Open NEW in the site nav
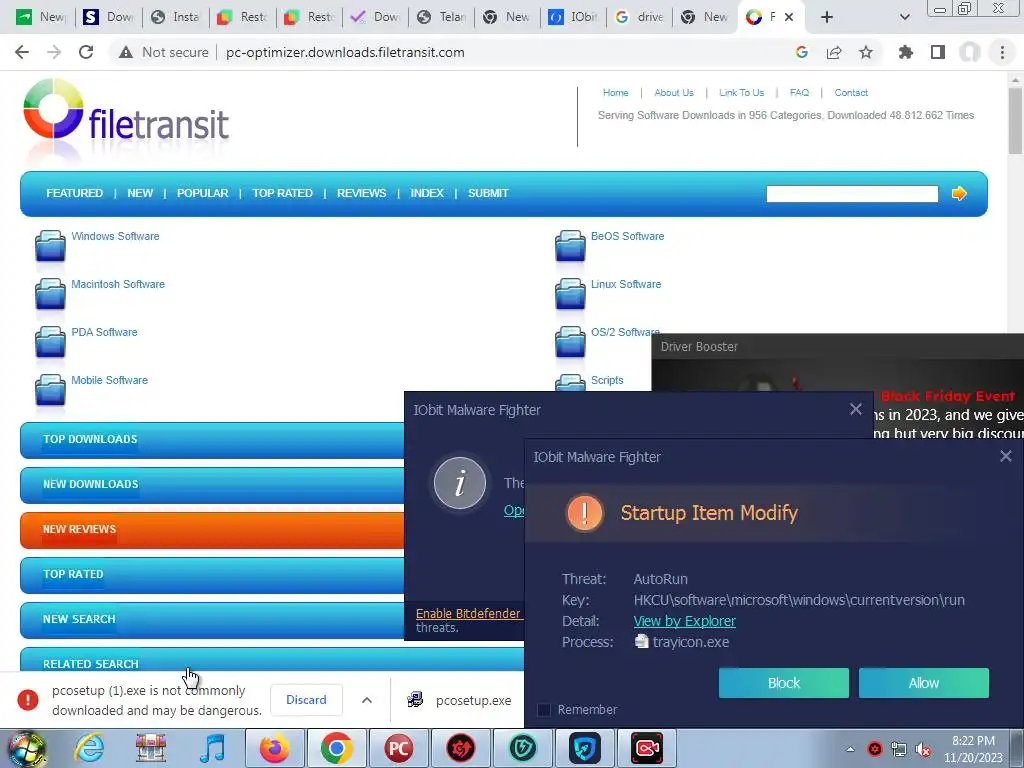The height and width of the screenshot is (768, 1024). tap(140, 193)
